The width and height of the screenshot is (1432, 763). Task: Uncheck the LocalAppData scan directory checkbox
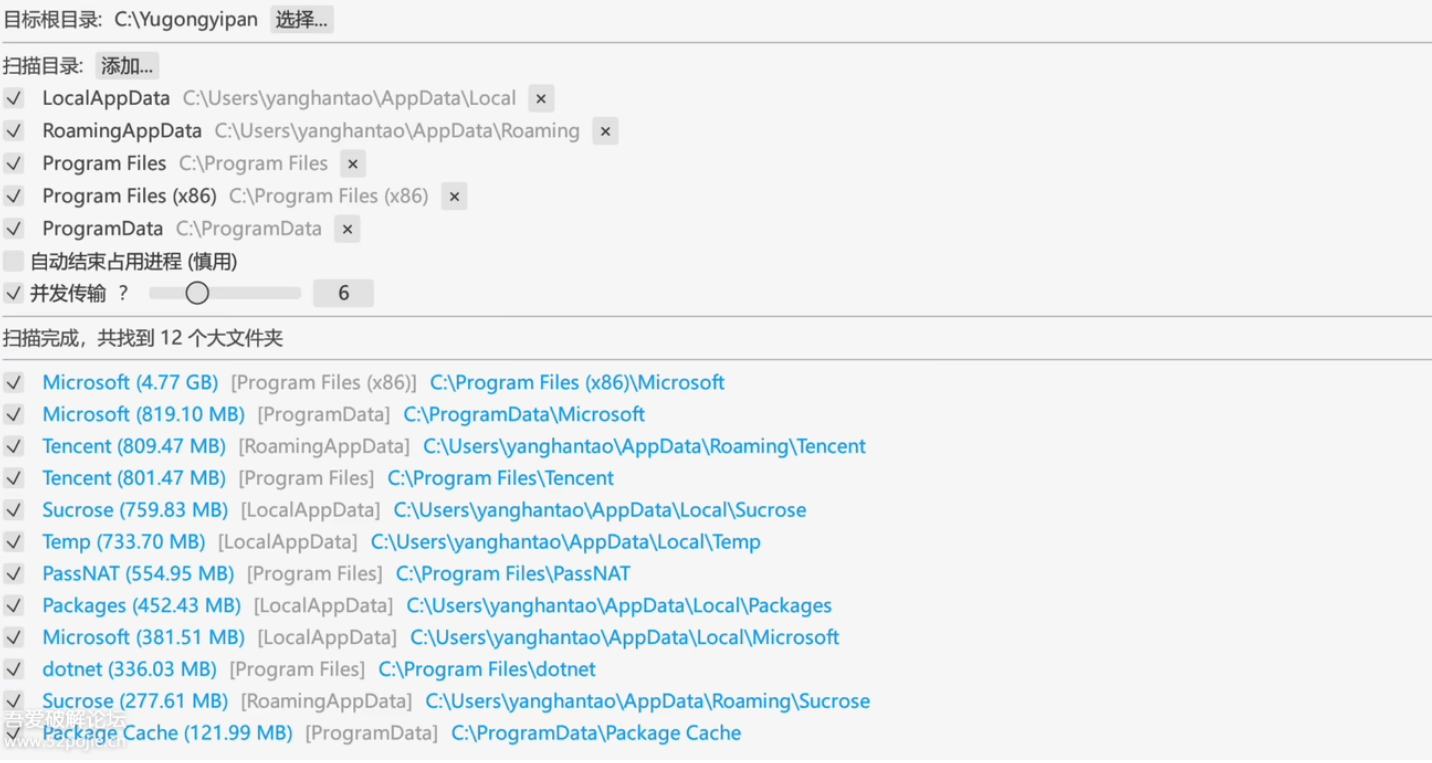coord(13,99)
